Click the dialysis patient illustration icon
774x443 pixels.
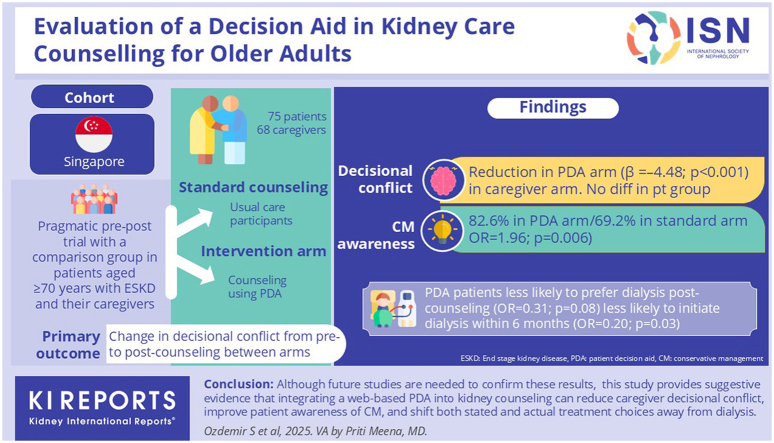pyautogui.click(x=393, y=309)
